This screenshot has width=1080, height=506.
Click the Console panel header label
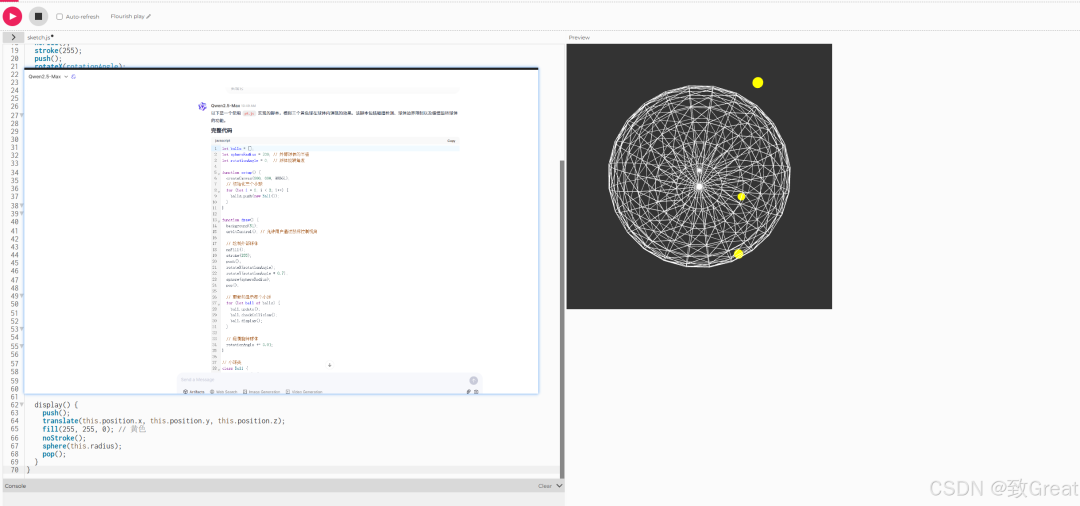click(15, 486)
